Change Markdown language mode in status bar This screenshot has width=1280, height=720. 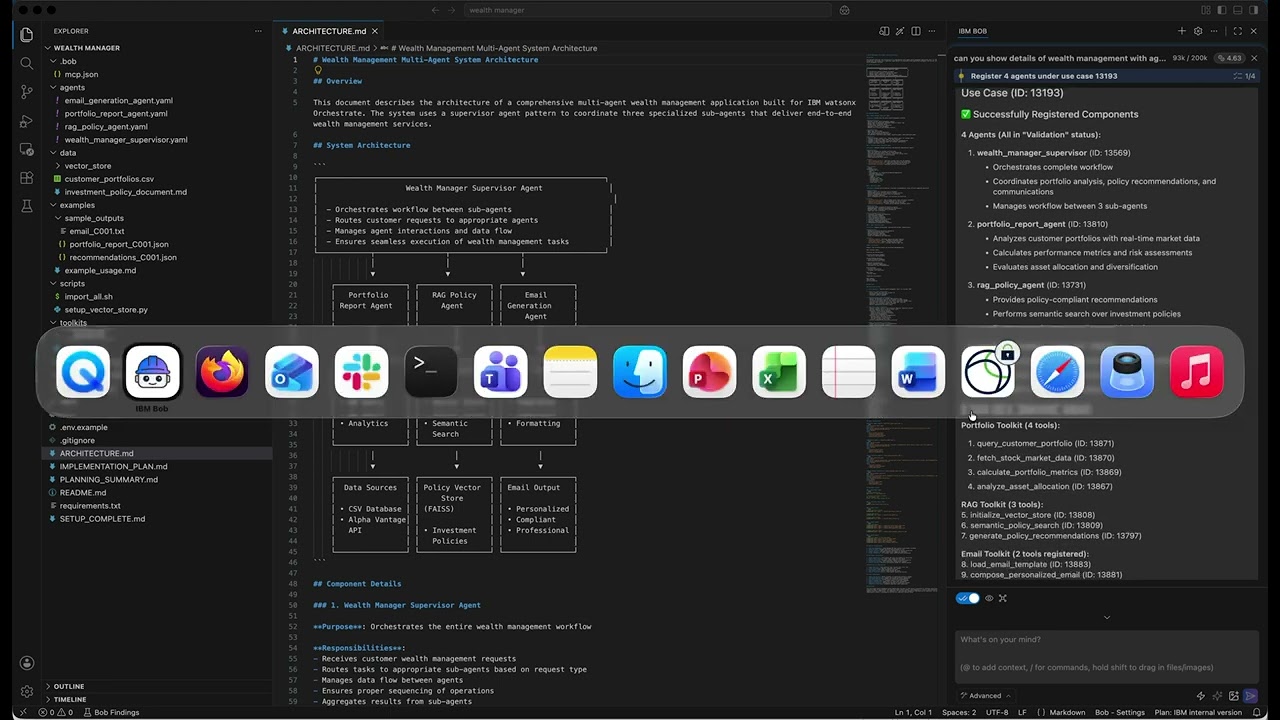(1067, 713)
